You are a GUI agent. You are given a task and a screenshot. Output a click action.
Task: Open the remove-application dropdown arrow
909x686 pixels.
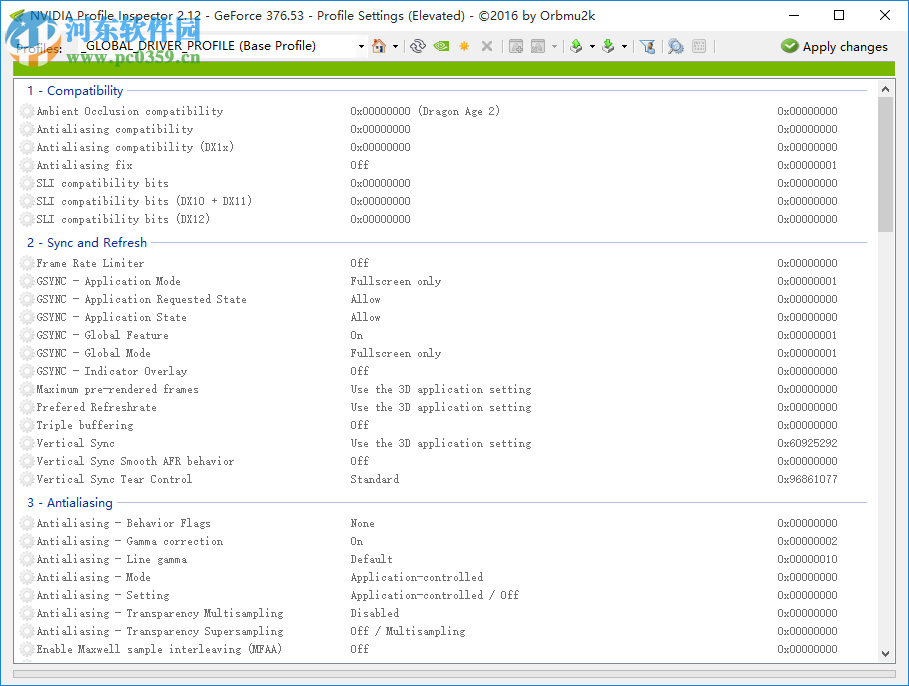click(554, 46)
